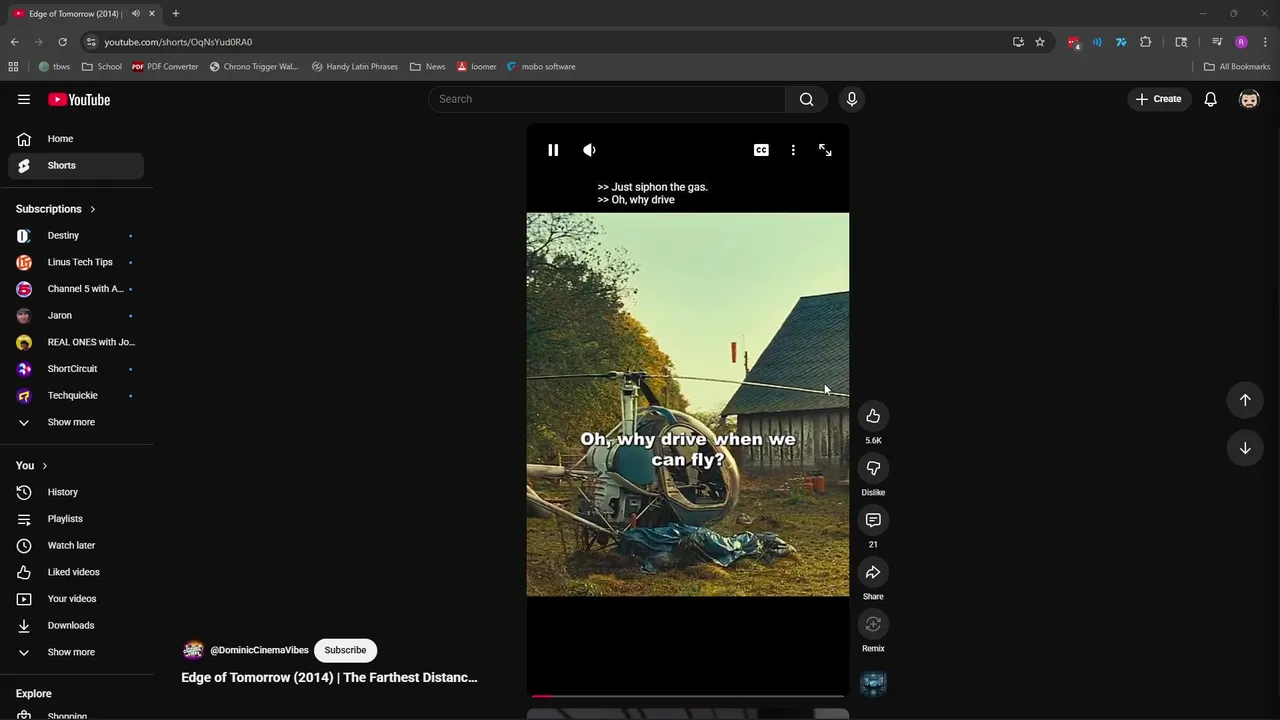Screen dimensions: 1280x720
Task: Open the PDF Converter bookmark
Action: 165,67
